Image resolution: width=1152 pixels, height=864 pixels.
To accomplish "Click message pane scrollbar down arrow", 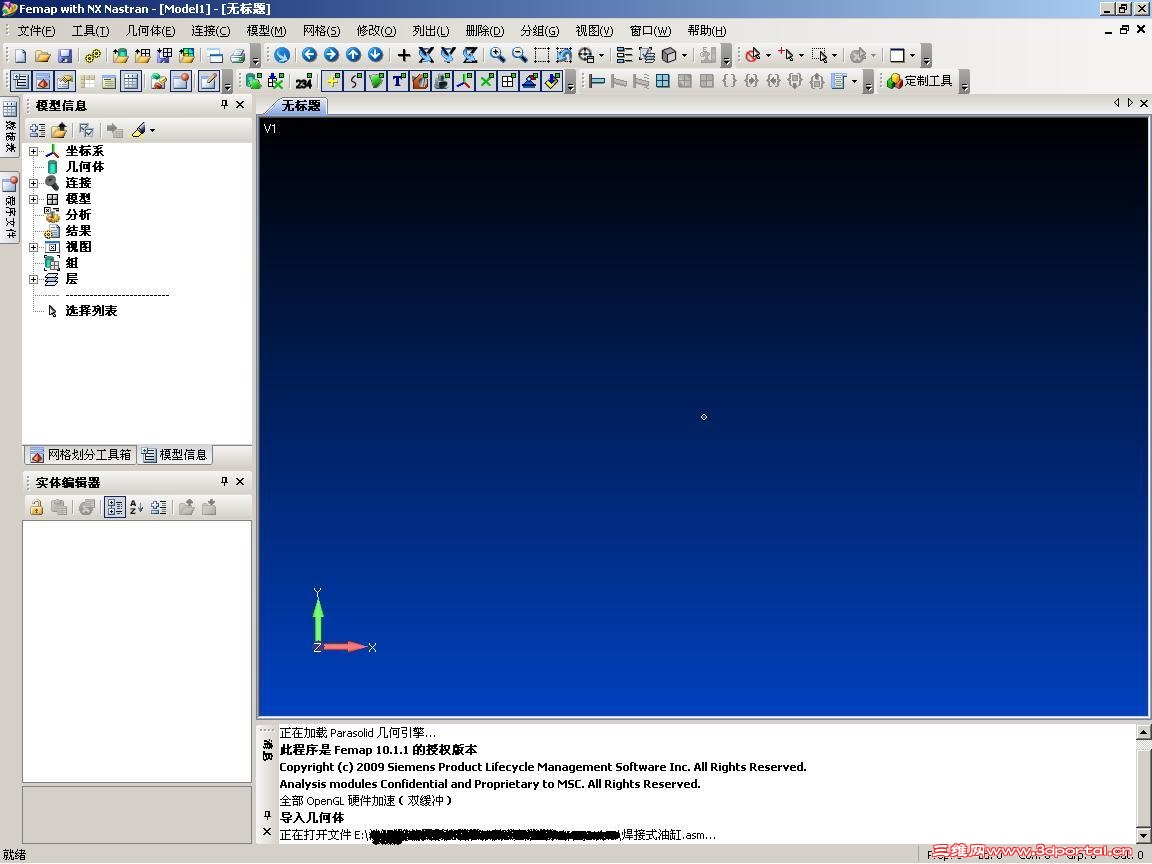I will [1143, 835].
